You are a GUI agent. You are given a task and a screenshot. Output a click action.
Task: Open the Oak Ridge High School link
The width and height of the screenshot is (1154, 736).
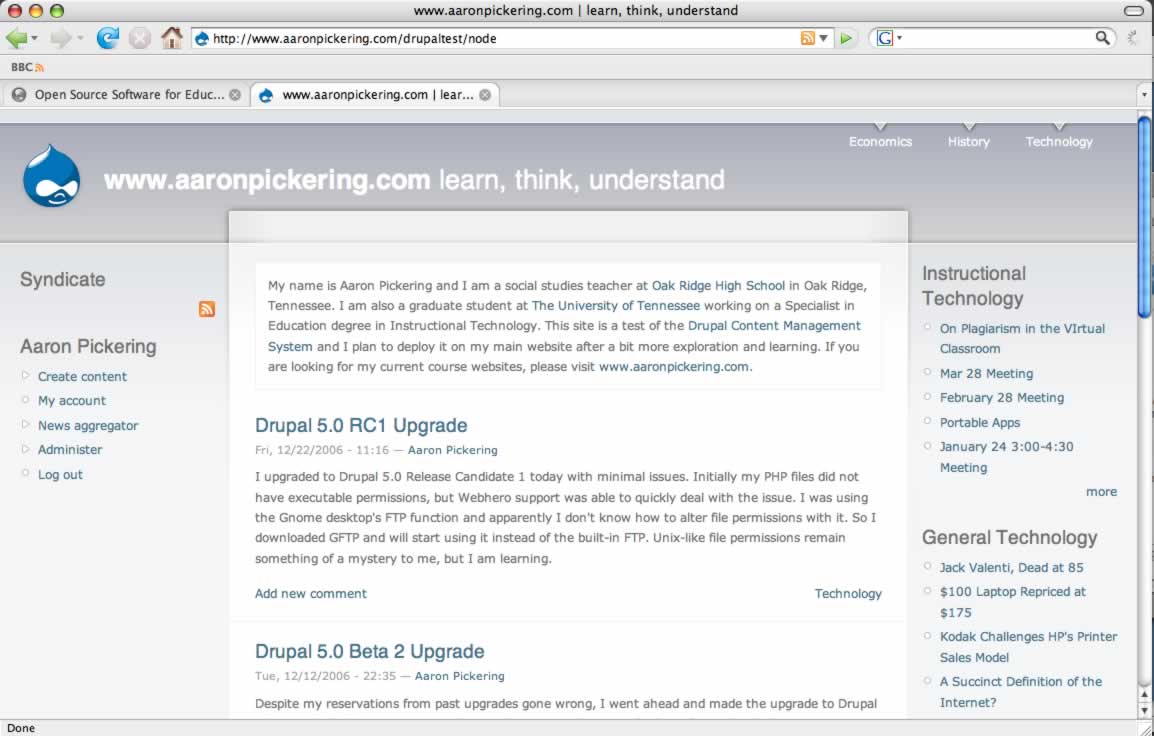coord(718,286)
